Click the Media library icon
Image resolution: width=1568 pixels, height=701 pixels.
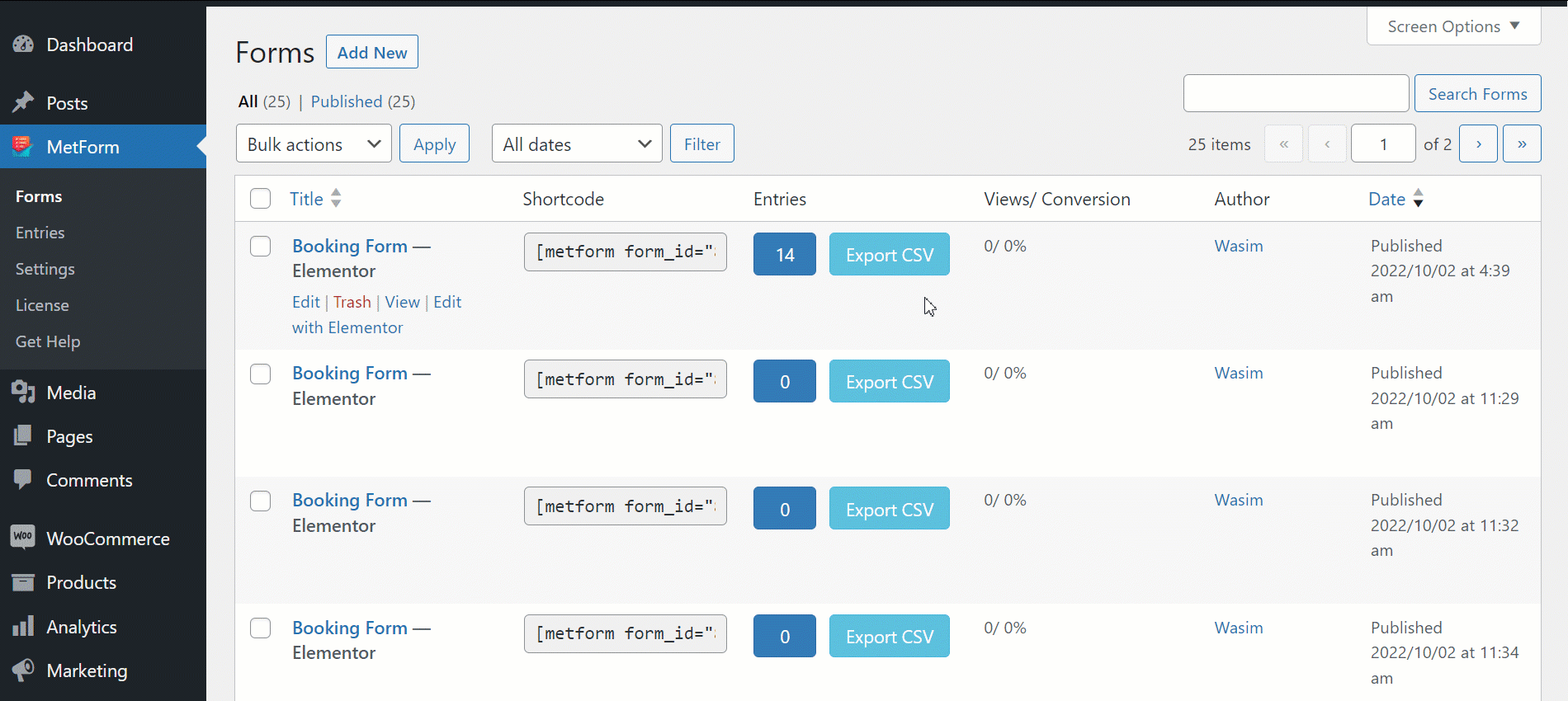pyautogui.click(x=23, y=393)
